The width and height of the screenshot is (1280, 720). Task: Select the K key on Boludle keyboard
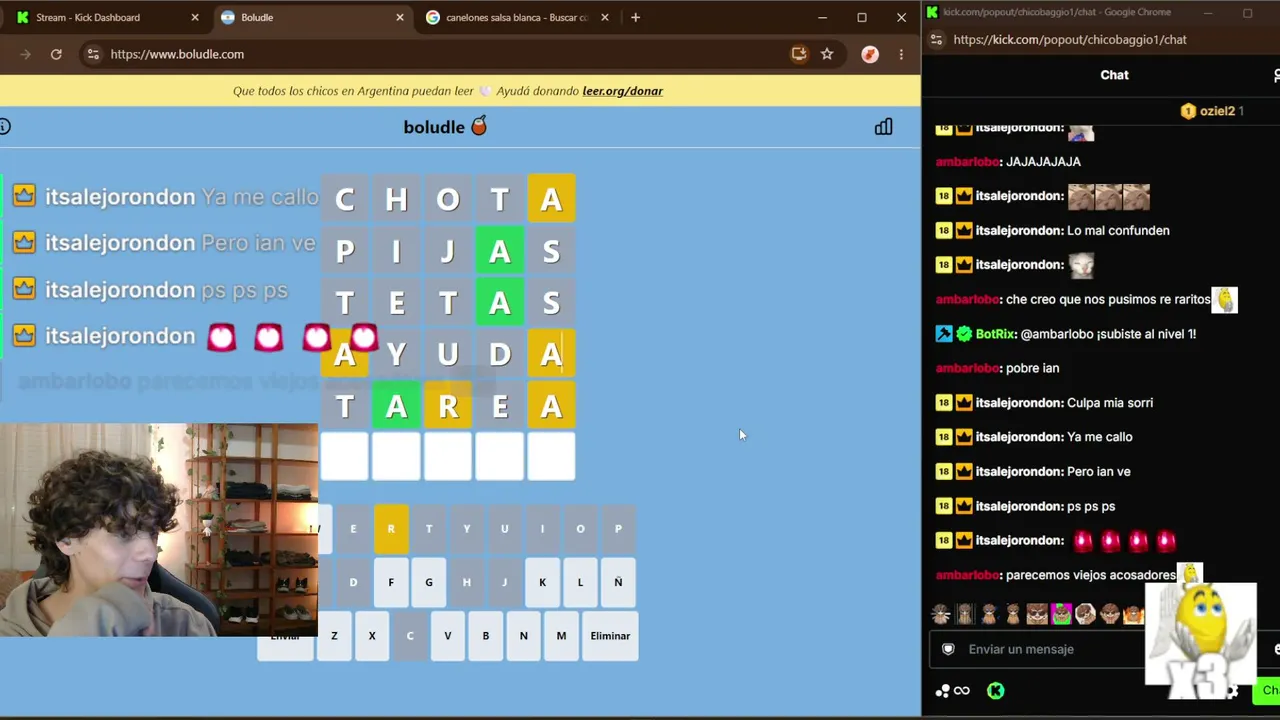[x=542, y=582]
